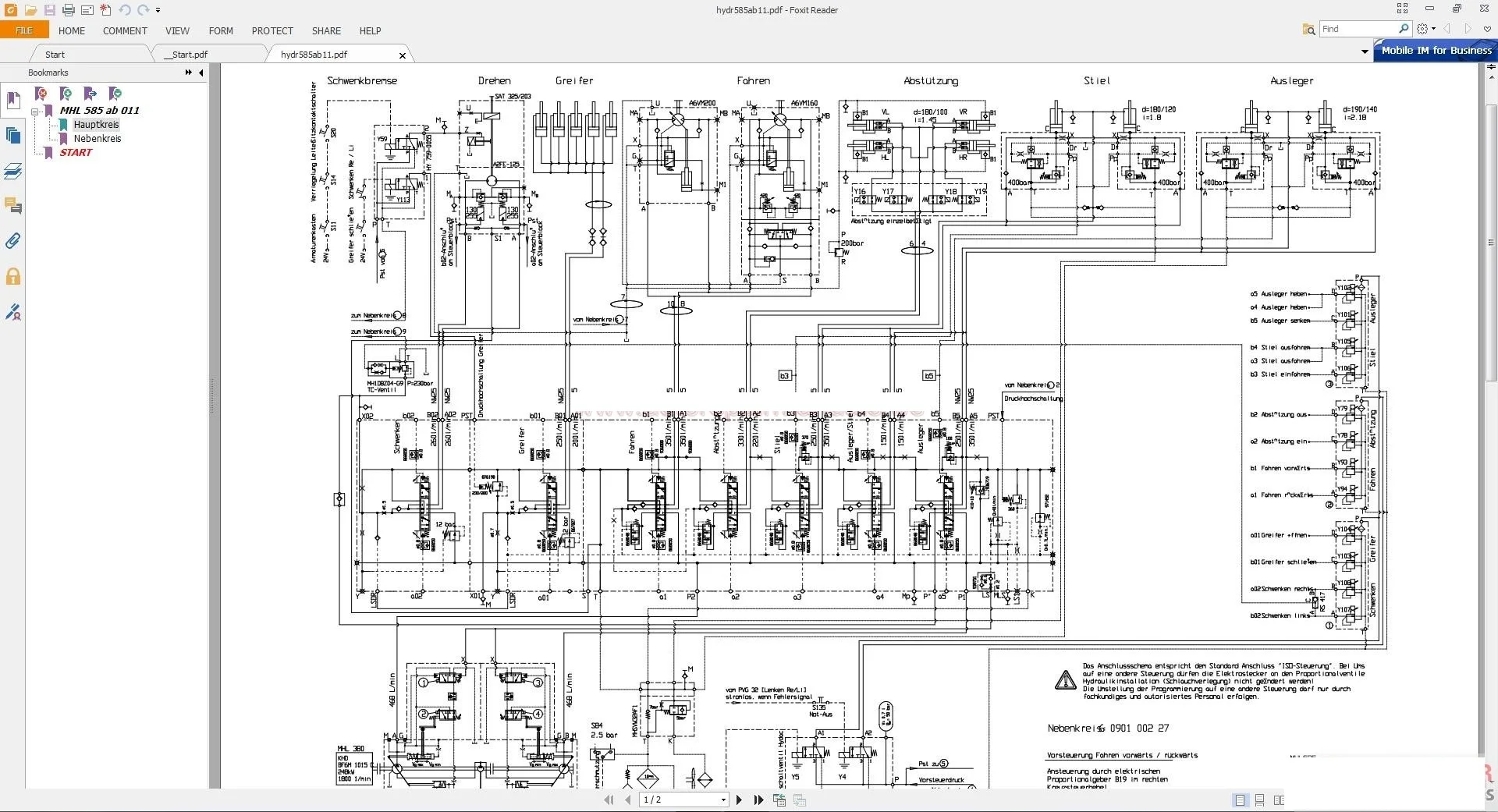Open the VIEW ribbon tab
The height and width of the screenshot is (812, 1498).
point(177,31)
